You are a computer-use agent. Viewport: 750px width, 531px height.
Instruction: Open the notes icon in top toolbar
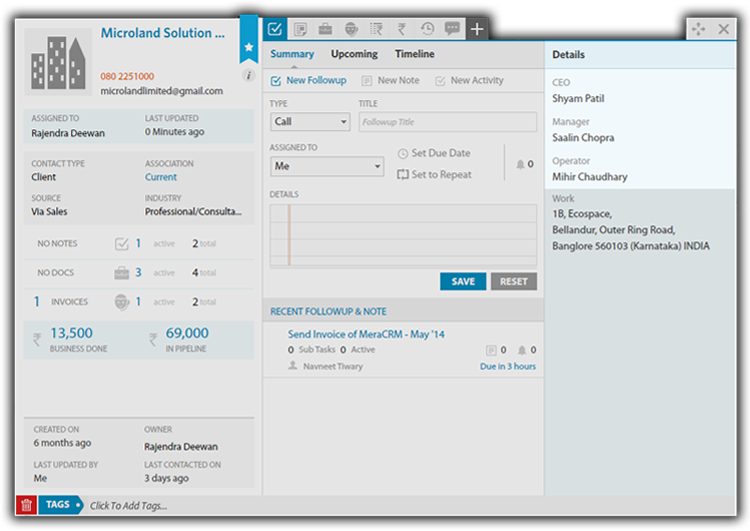[x=300, y=29]
